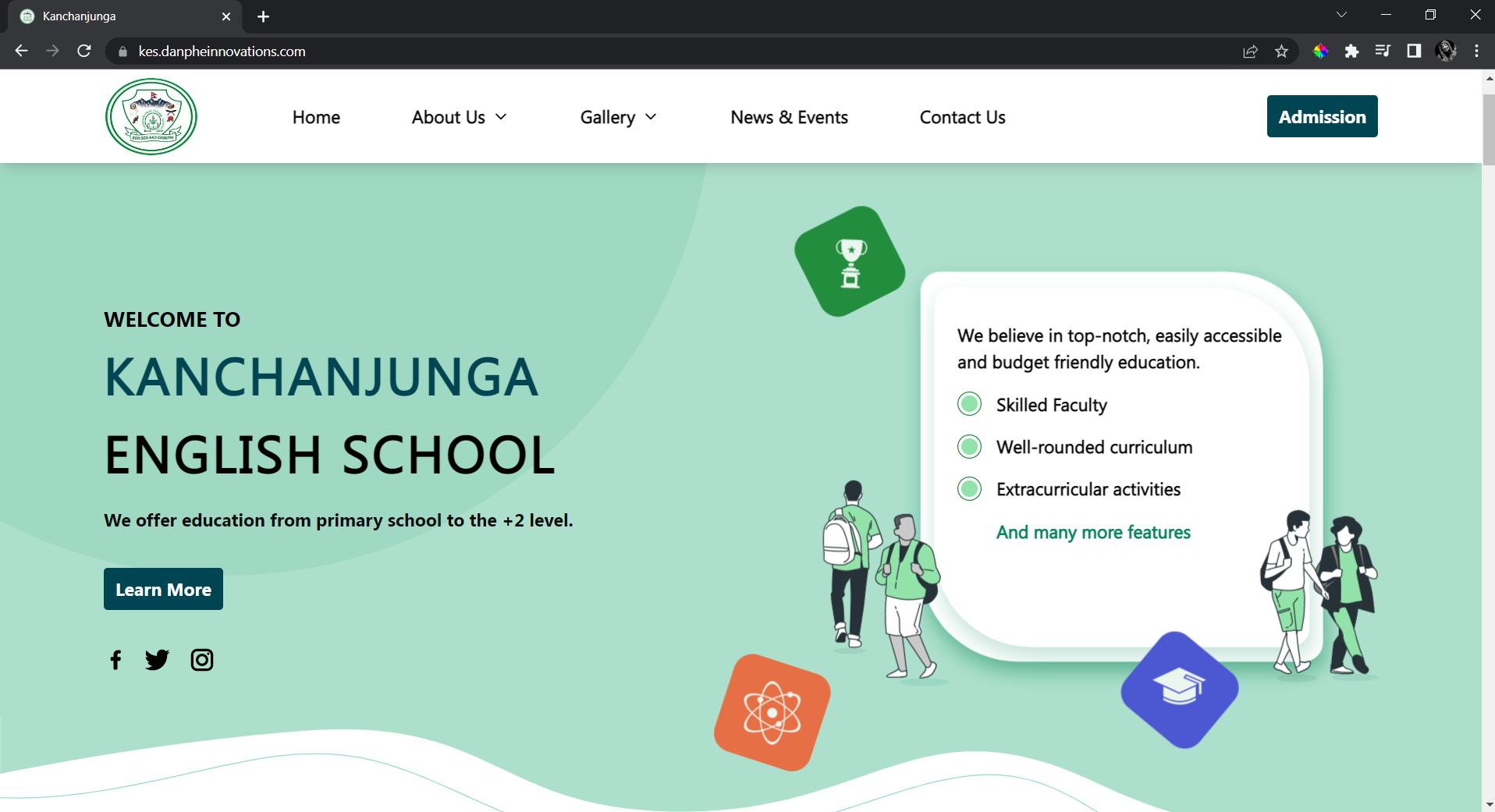The width and height of the screenshot is (1495, 812).
Task: Click the Admission button
Action: (x=1322, y=117)
